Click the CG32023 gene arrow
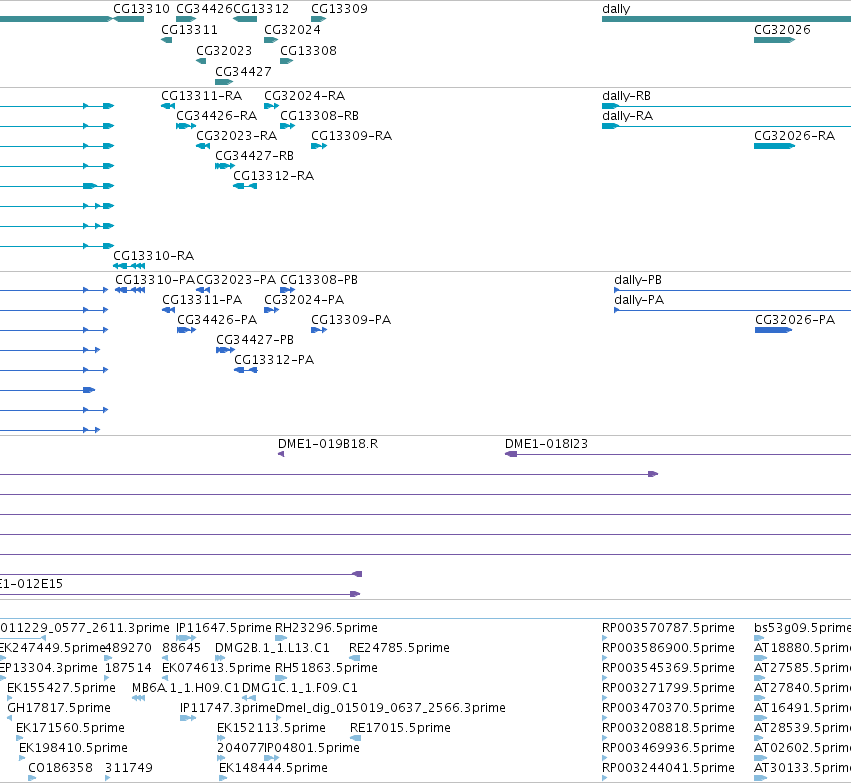Viewport: 851px width, 783px height. click(x=201, y=61)
